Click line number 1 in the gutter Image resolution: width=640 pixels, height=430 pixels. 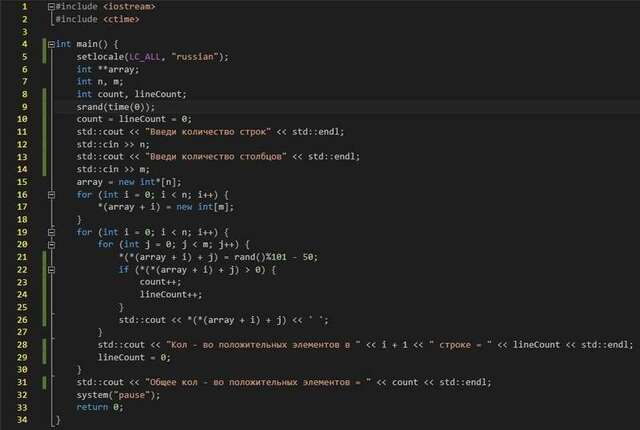[x=24, y=7]
